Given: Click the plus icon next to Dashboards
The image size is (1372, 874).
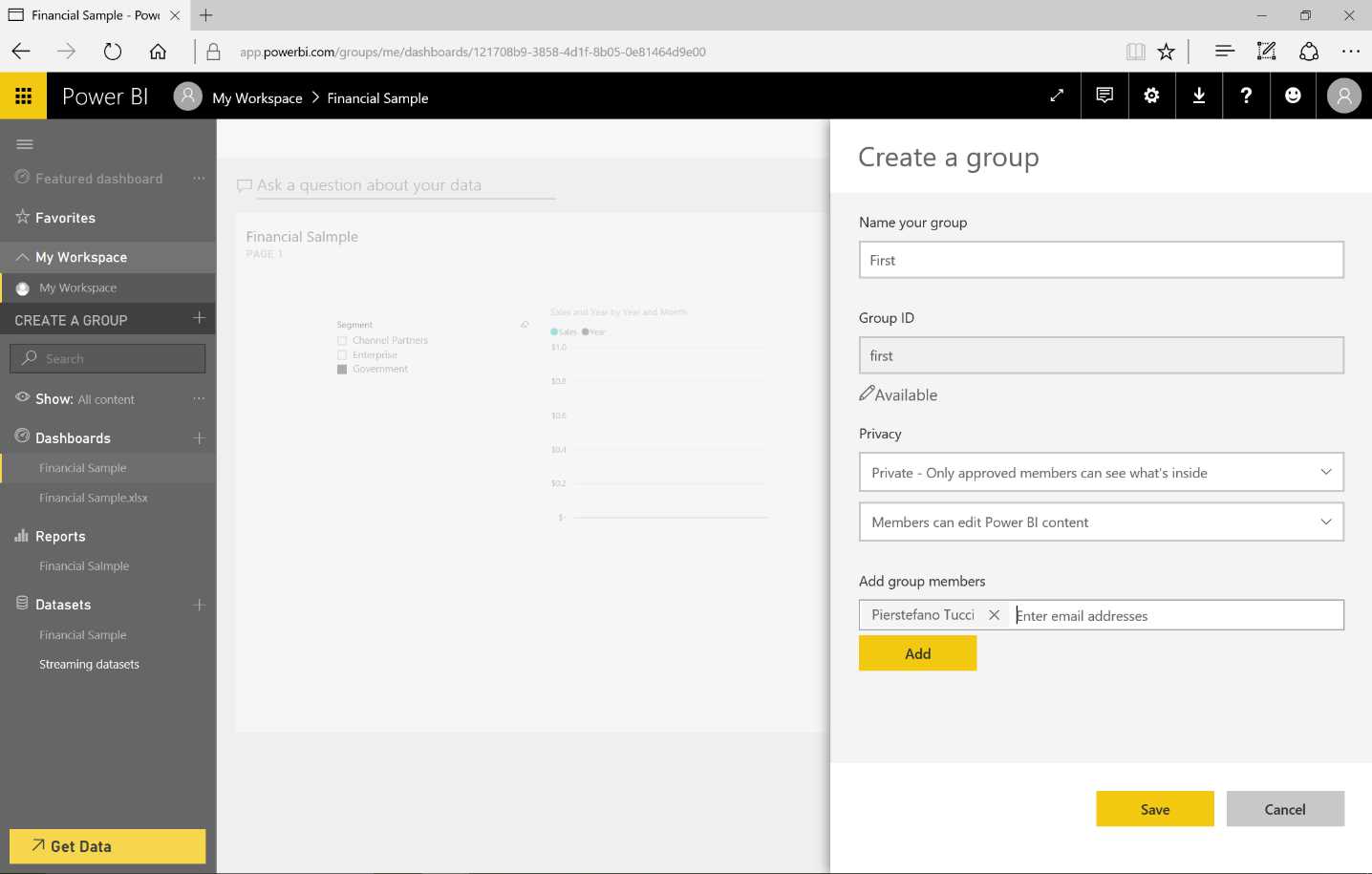Looking at the screenshot, I should (199, 437).
